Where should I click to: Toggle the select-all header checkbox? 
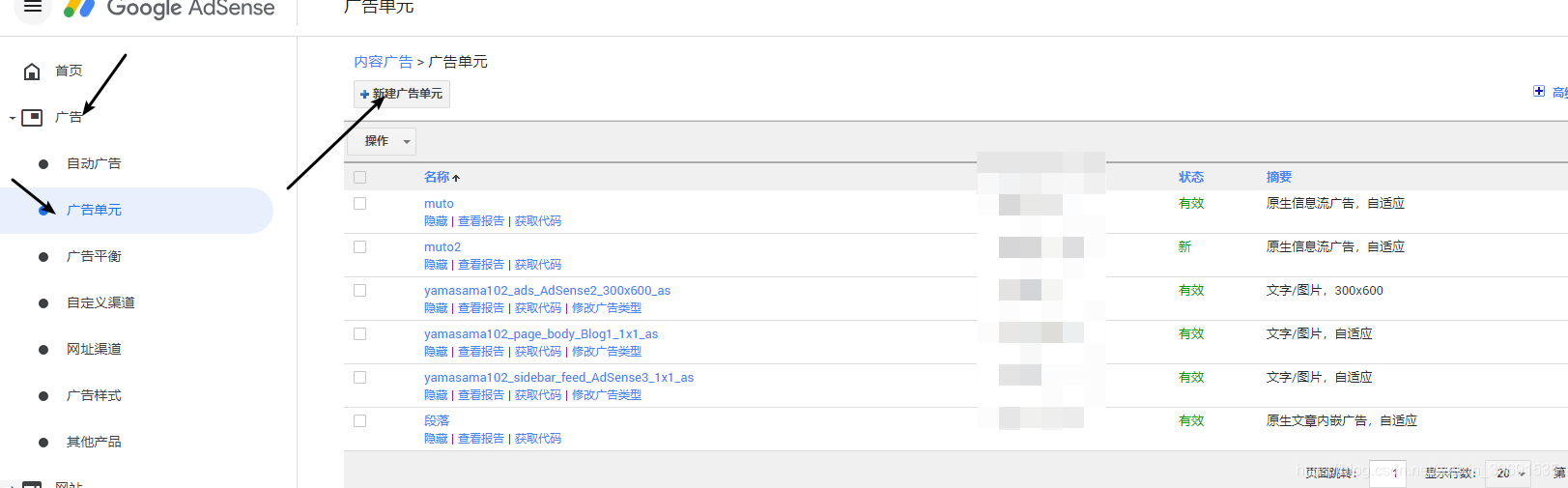[x=360, y=177]
